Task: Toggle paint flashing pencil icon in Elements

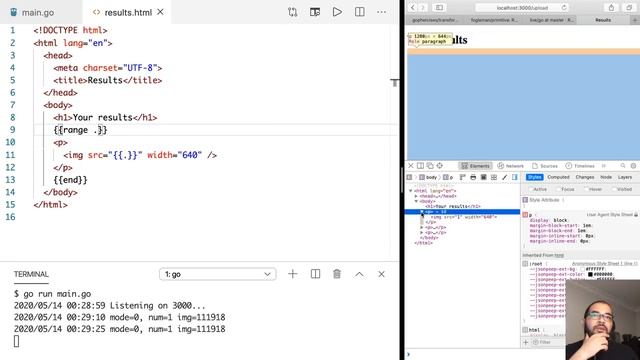Action: tap(504, 177)
